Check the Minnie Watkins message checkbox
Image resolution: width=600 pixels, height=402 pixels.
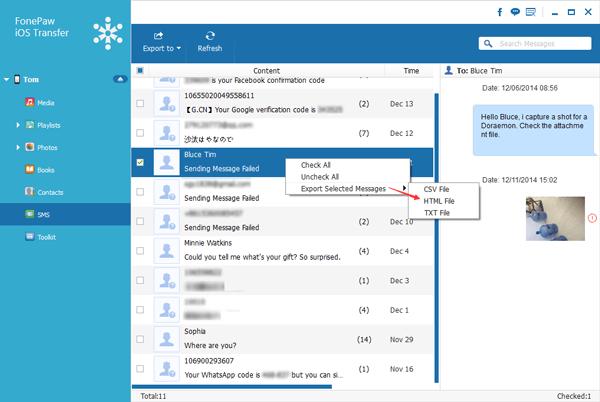140,251
